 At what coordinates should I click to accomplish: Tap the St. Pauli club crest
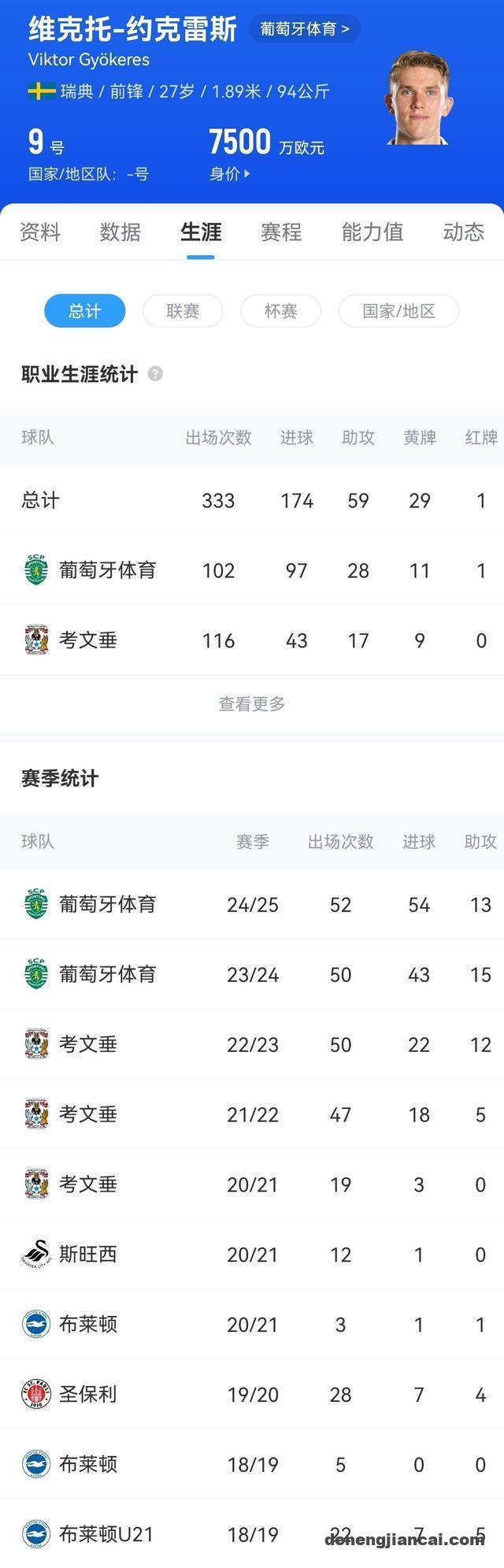pyautogui.click(x=36, y=1394)
